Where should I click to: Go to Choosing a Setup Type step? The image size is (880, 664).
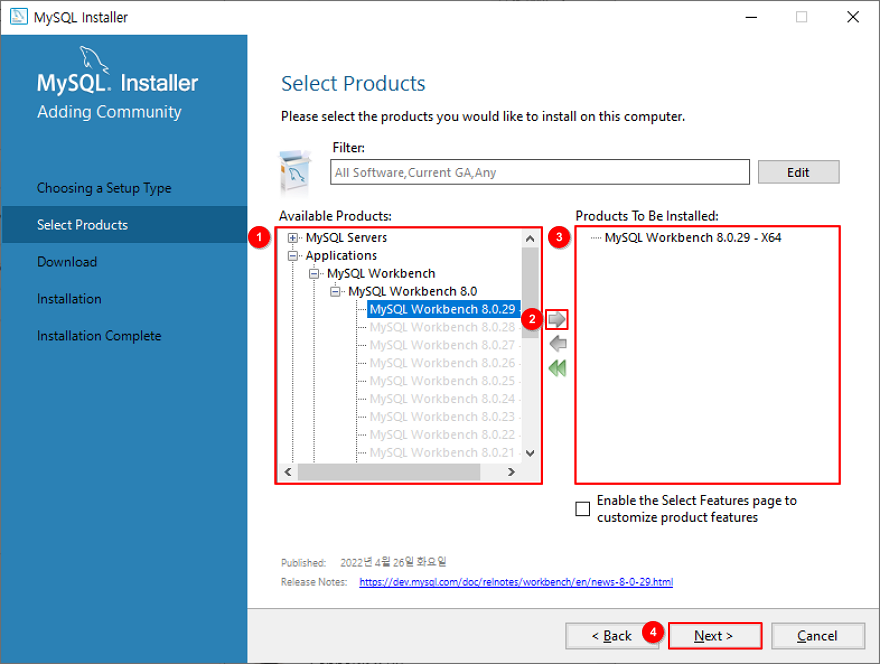point(104,188)
